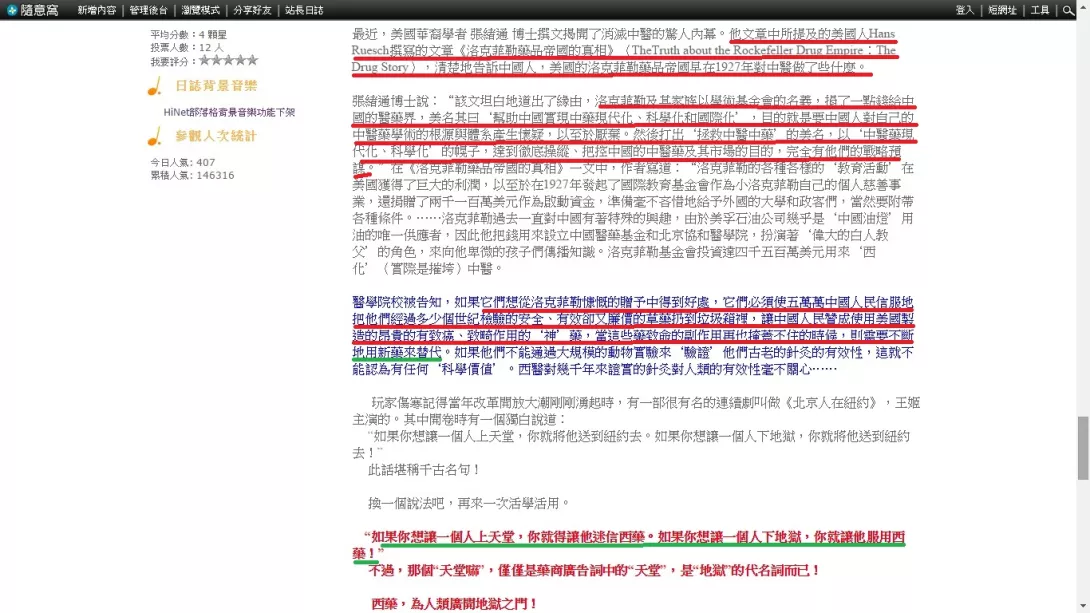Give a one-star rating
Viewport: 1090px width, 613px height.
click(x=204, y=60)
